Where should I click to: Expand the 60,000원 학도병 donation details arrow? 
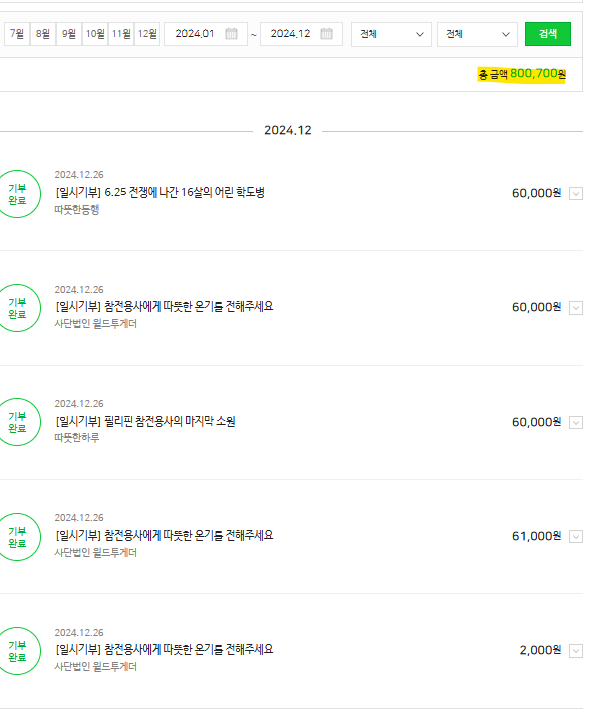[575, 194]
